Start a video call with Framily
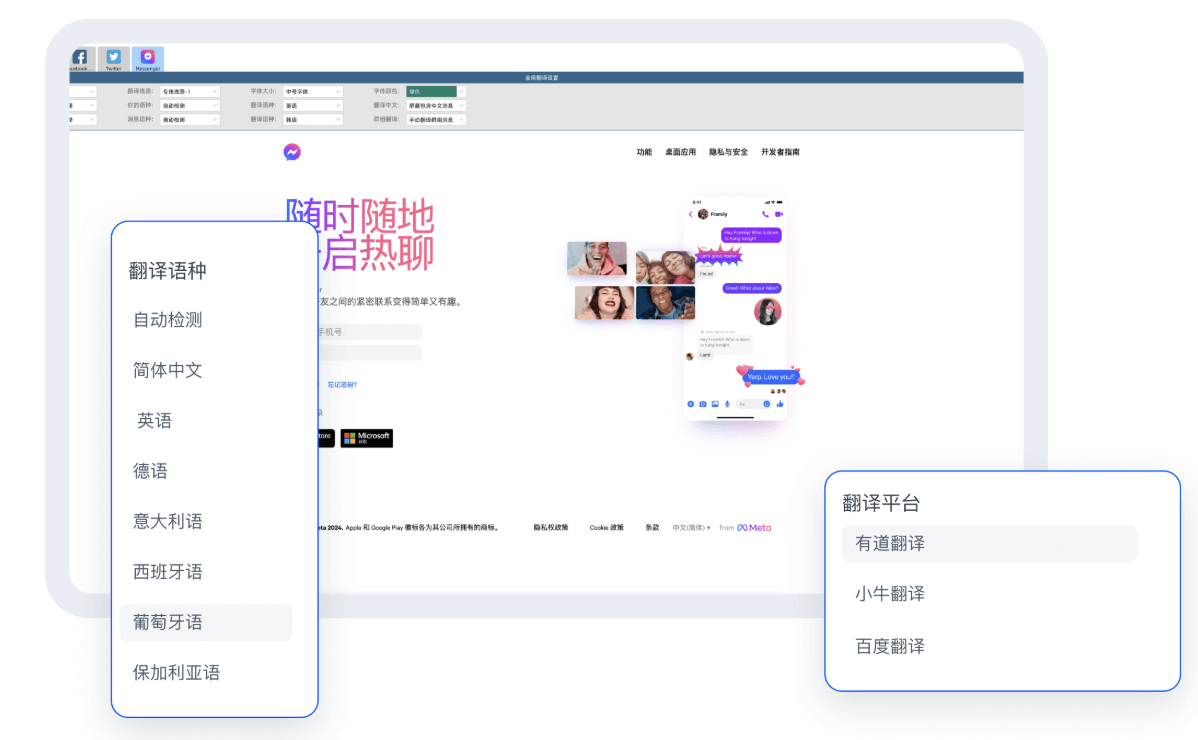 coord(779,213)
